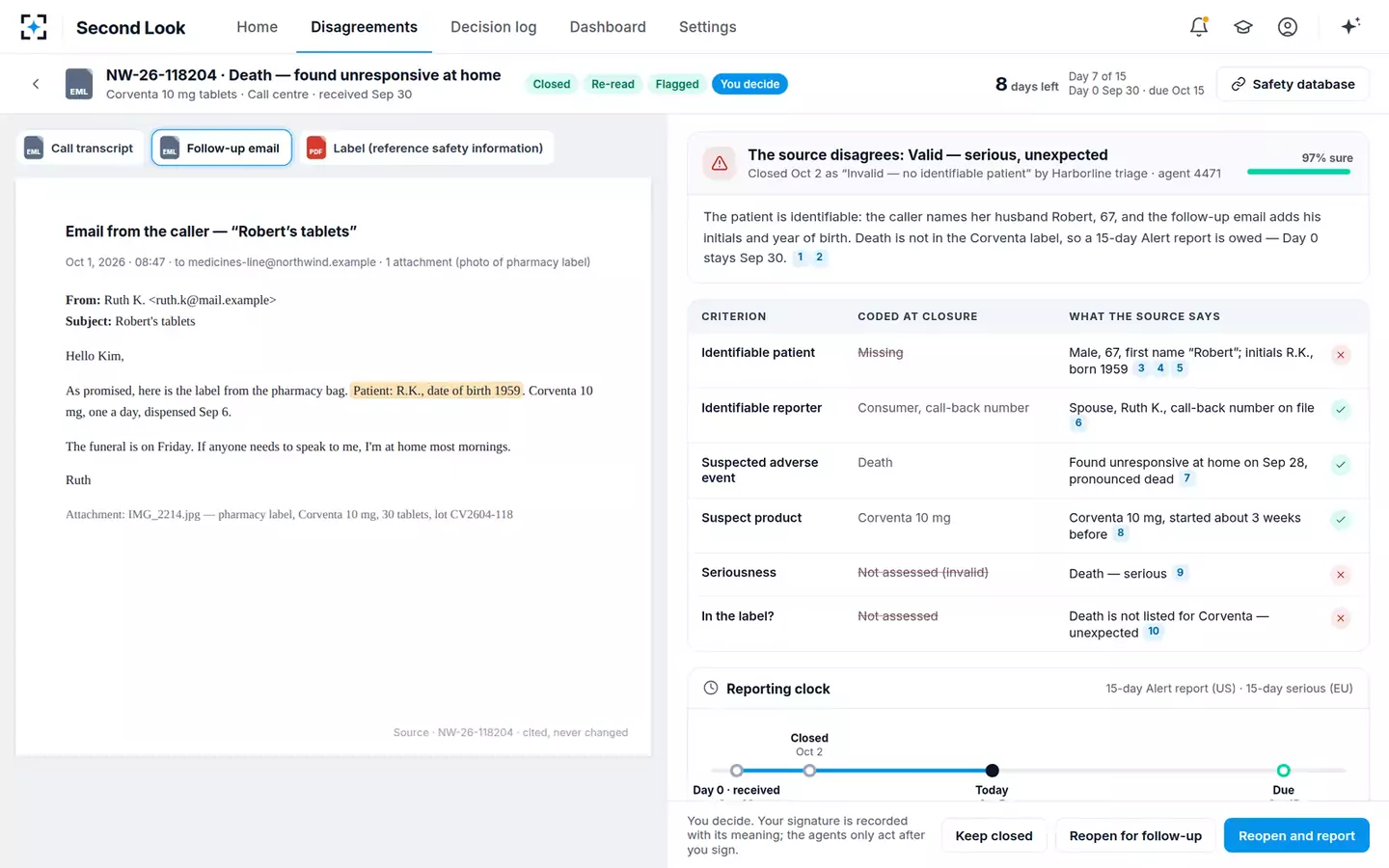The width and height of the screenshot is (1389, 868).
Task: Click the Reporting clock icon
Action: pyautogui.click(x=711, y=688)
